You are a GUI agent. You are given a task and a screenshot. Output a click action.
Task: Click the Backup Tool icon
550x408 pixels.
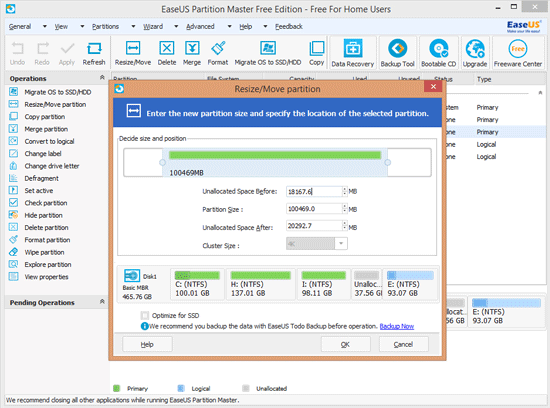397,53
